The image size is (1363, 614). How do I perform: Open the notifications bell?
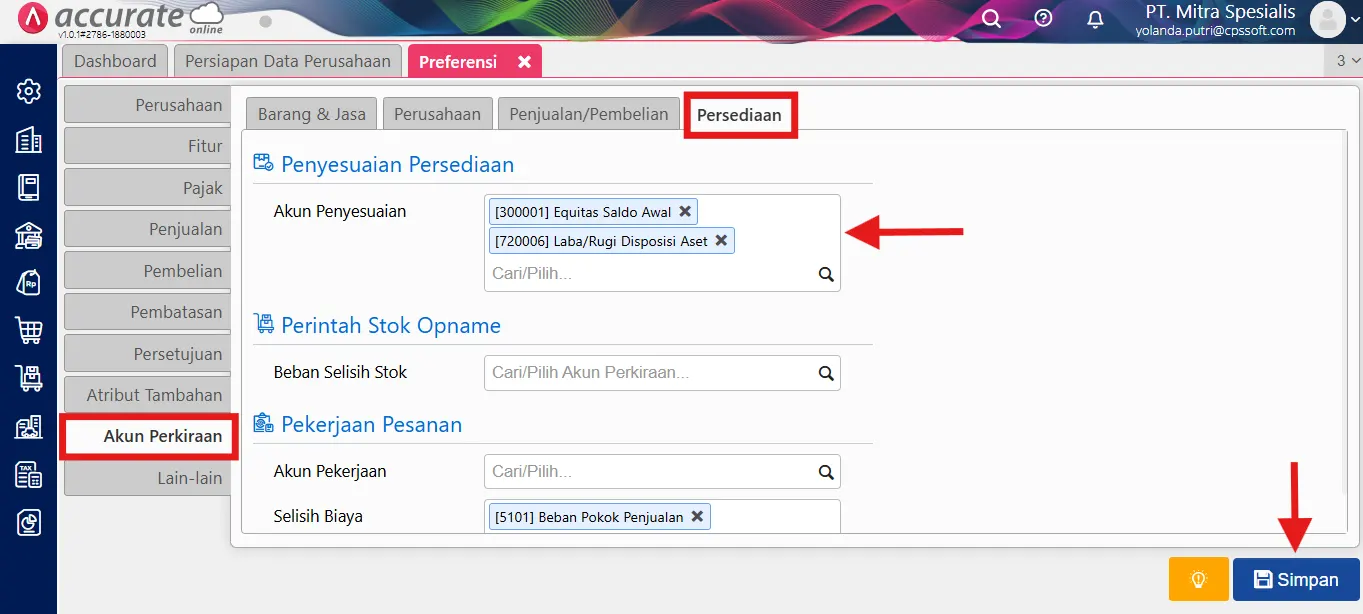(1096, 19)
